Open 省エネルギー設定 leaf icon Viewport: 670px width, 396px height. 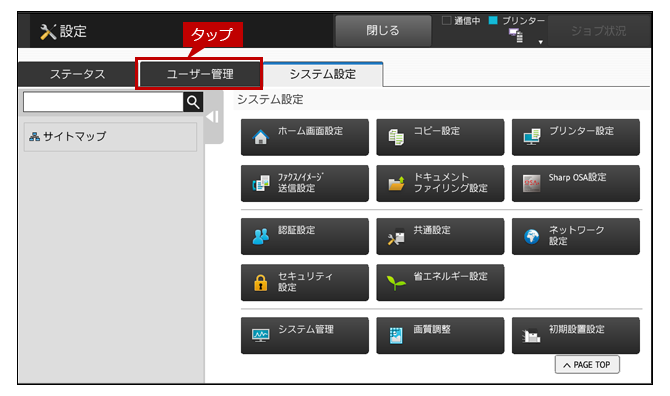click(x=396, y=283)
